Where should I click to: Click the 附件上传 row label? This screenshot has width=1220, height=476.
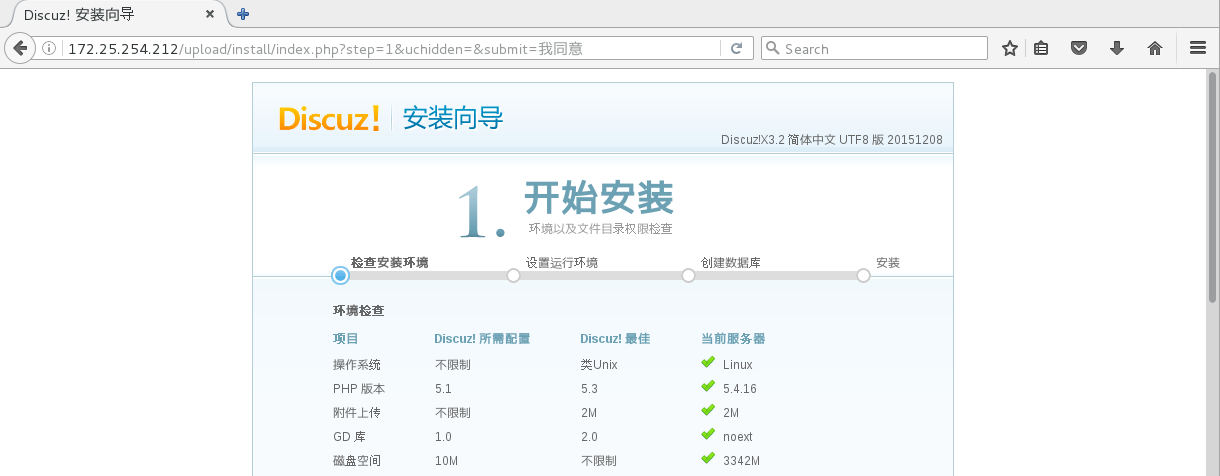(x=357, y=412)
